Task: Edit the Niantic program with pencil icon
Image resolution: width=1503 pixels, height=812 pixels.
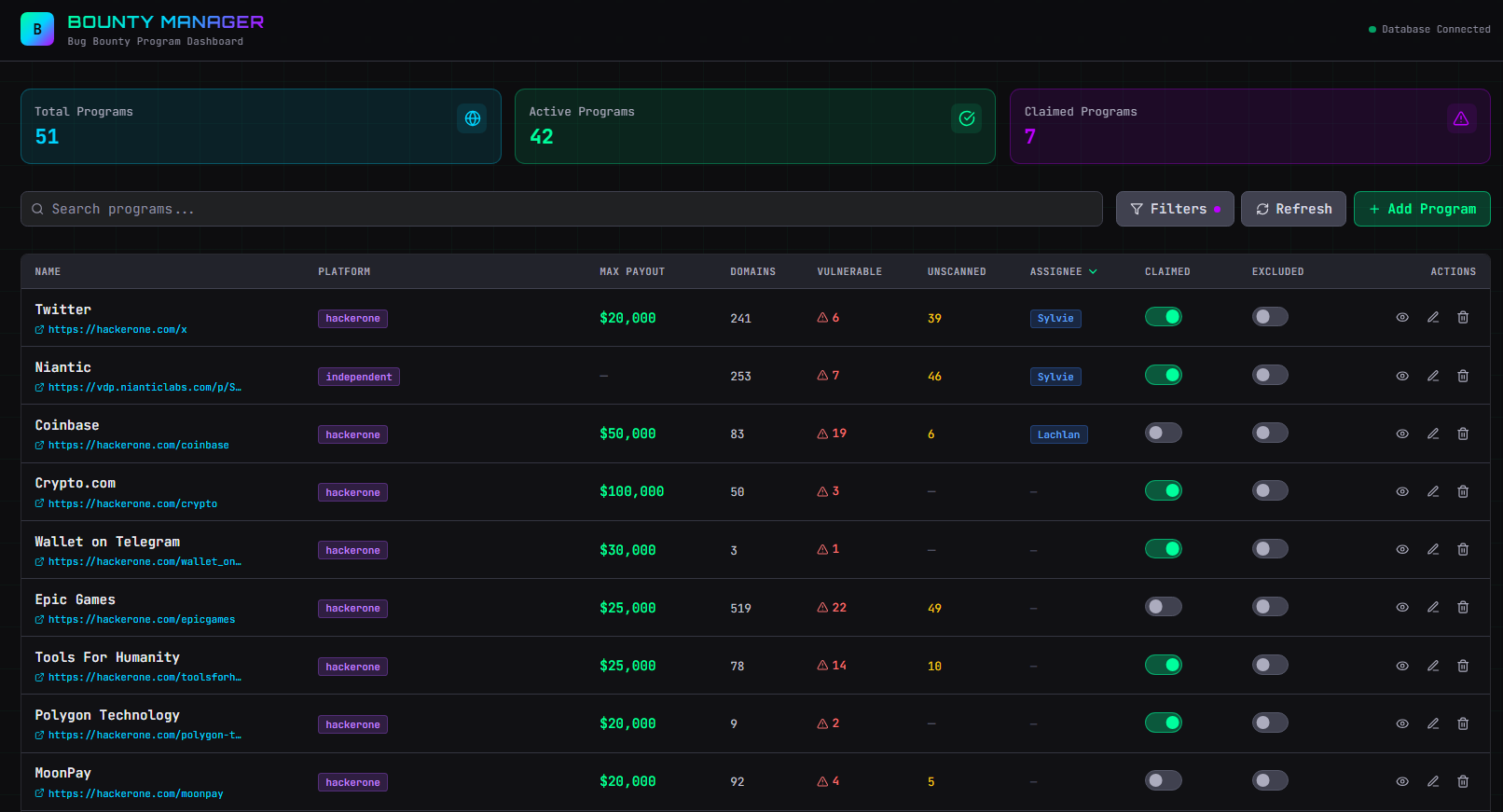Action: point(1433,376)
